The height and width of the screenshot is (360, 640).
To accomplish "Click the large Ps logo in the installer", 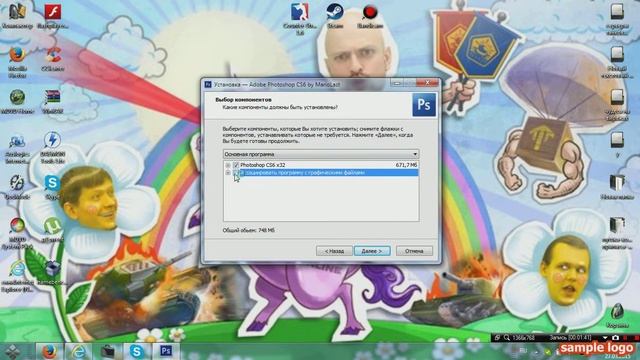I will click(424, 104).
